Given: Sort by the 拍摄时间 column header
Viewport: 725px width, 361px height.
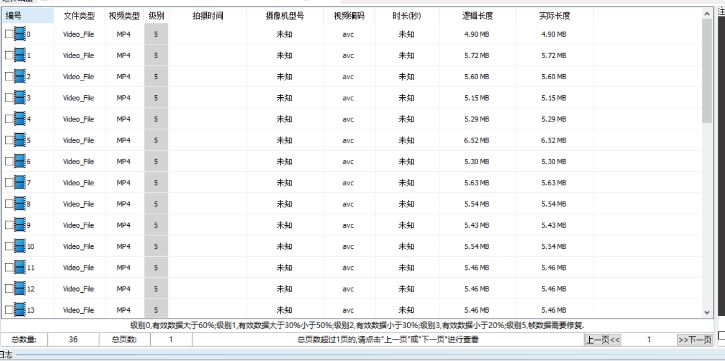Looking at the screenshot, I should coord(208,16).
